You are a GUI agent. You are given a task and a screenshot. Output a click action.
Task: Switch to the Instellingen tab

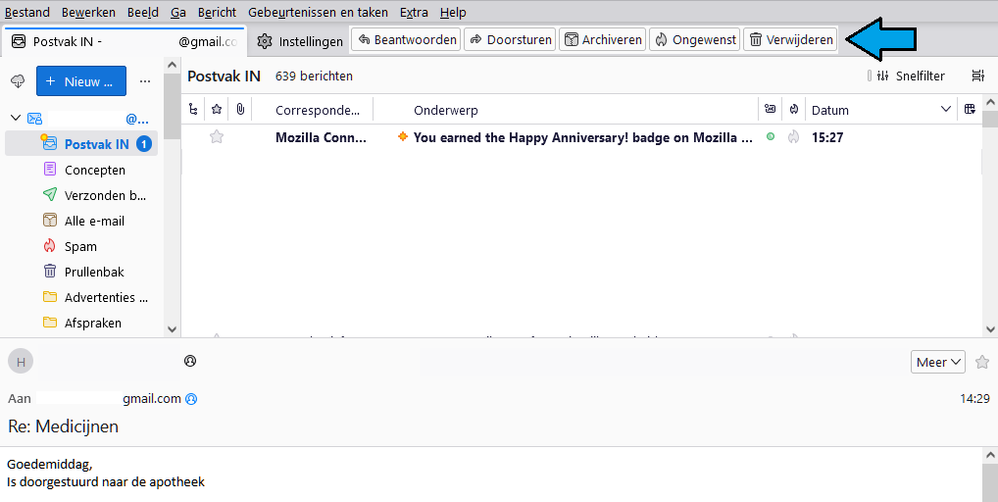point(300,41)
